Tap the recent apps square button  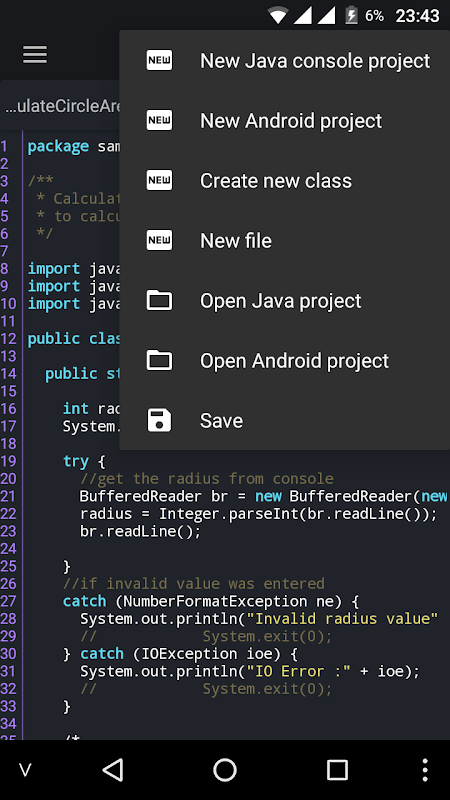coord(337,769)
